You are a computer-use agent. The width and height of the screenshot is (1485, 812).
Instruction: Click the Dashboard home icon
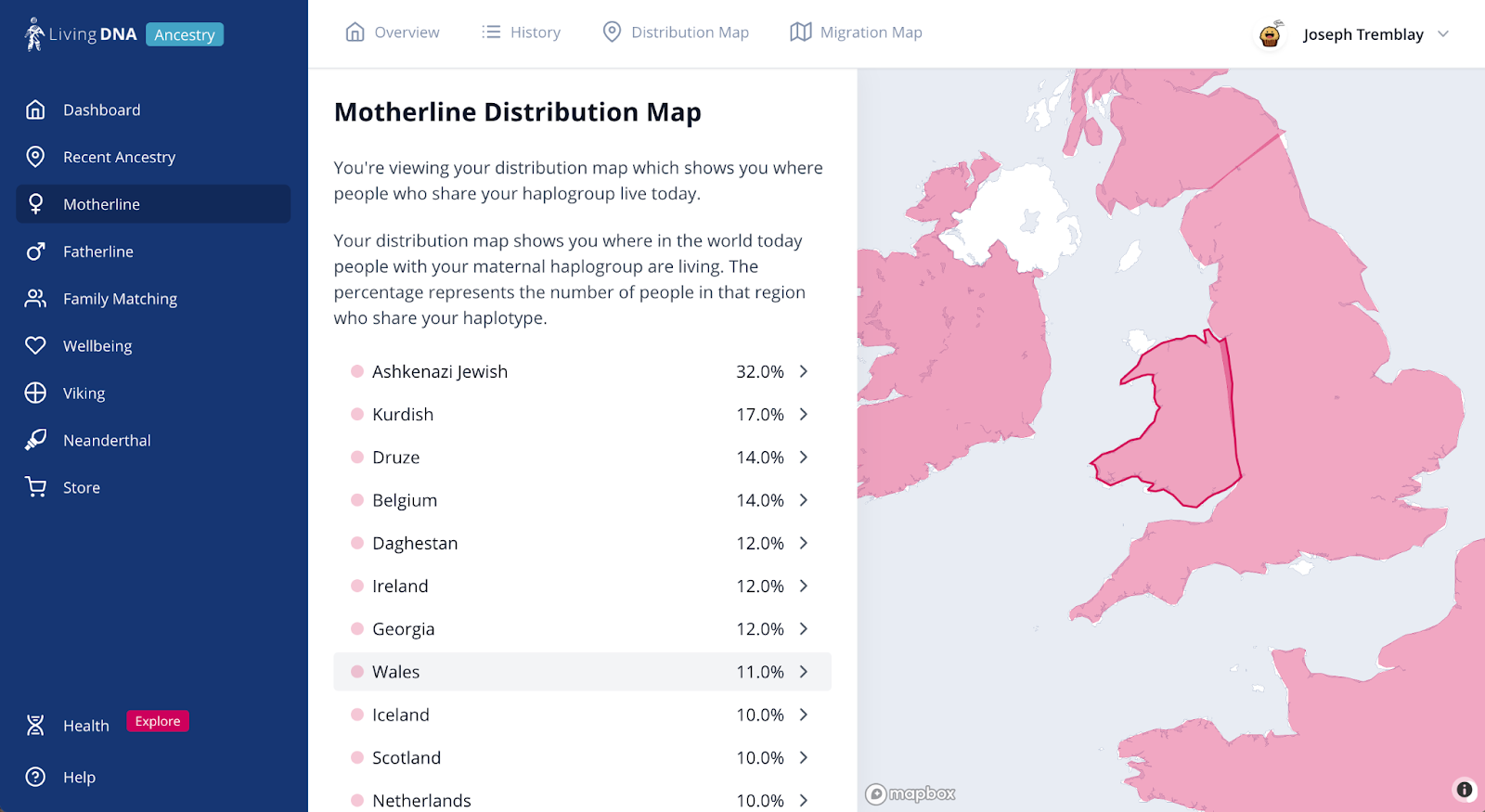pyautogui.click(x=35, y=110)
